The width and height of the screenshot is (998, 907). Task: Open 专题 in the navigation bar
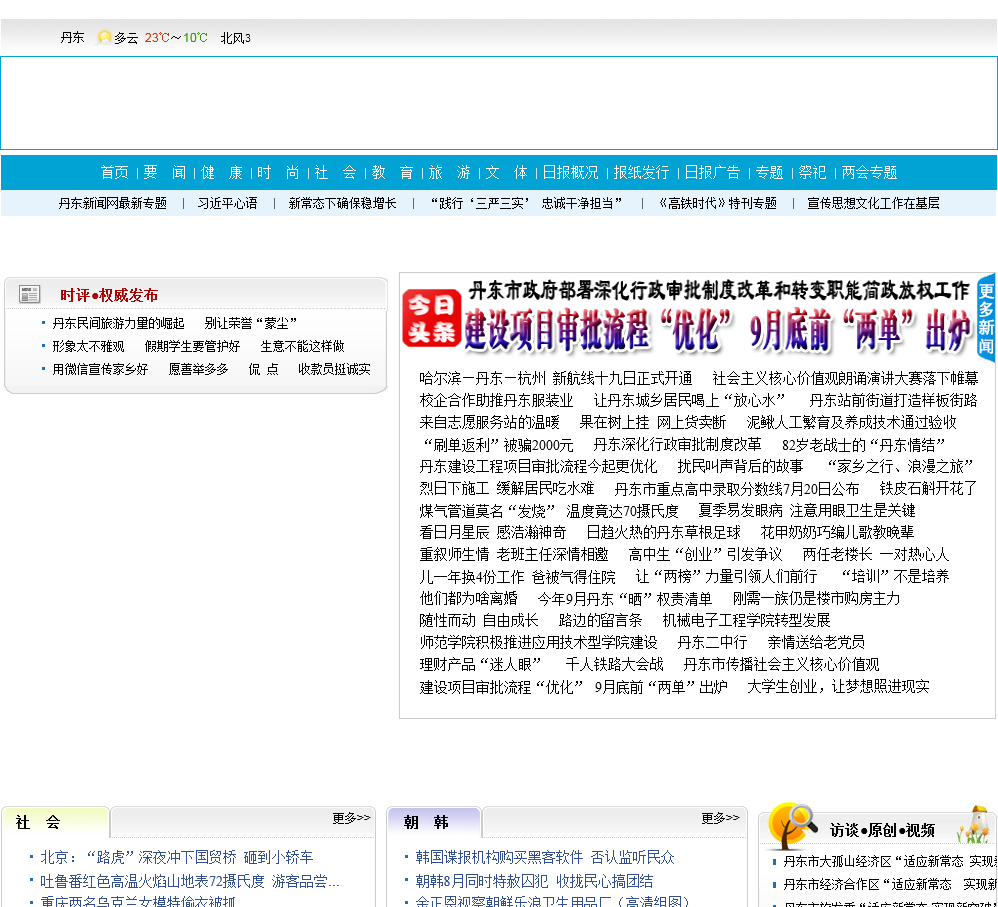tap(770, 172)
